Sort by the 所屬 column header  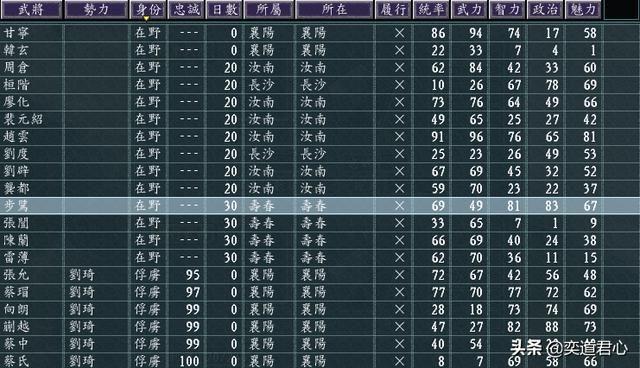[x=269, y=9]
